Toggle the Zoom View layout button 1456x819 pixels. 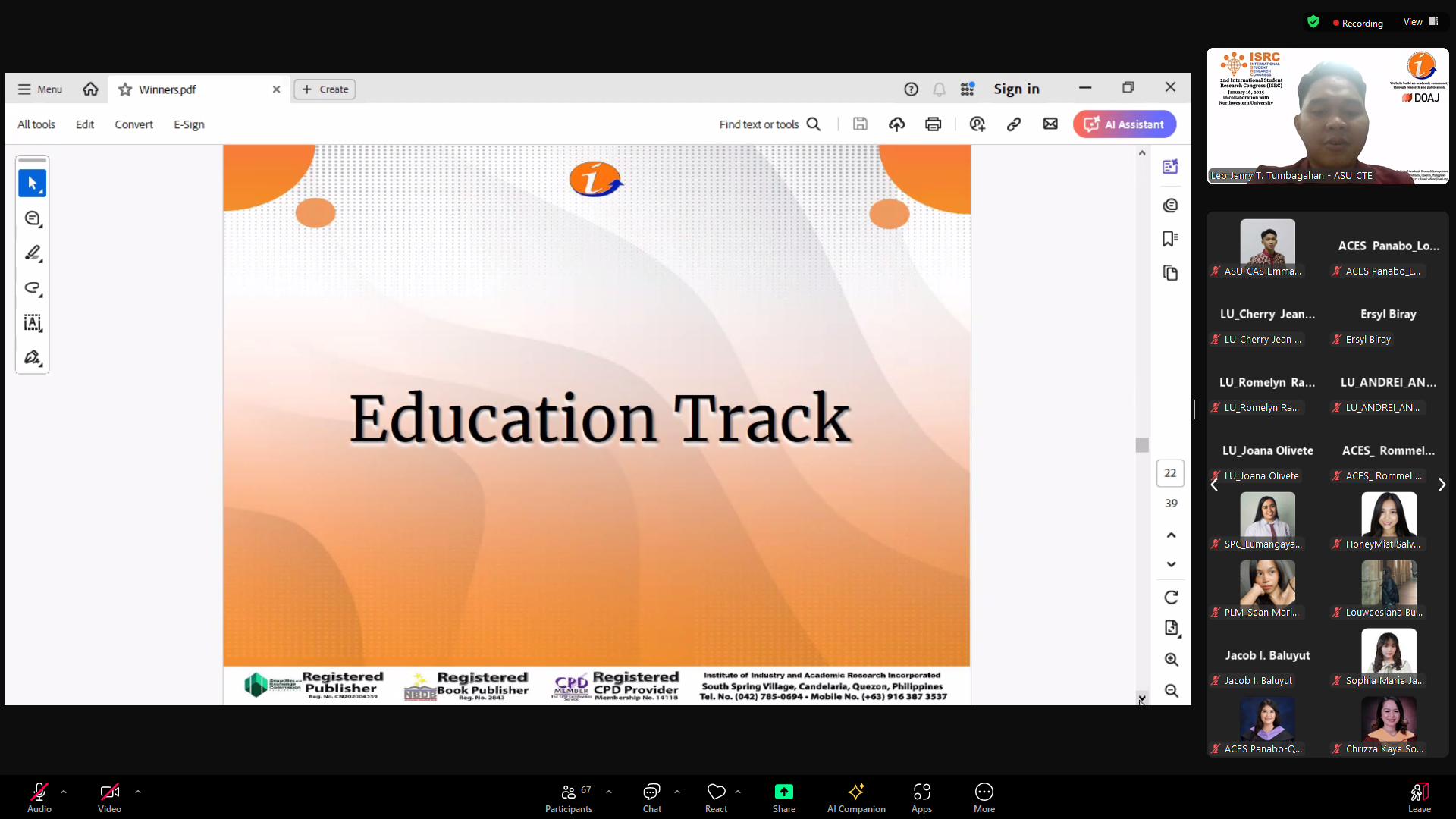coord(1420,22)
